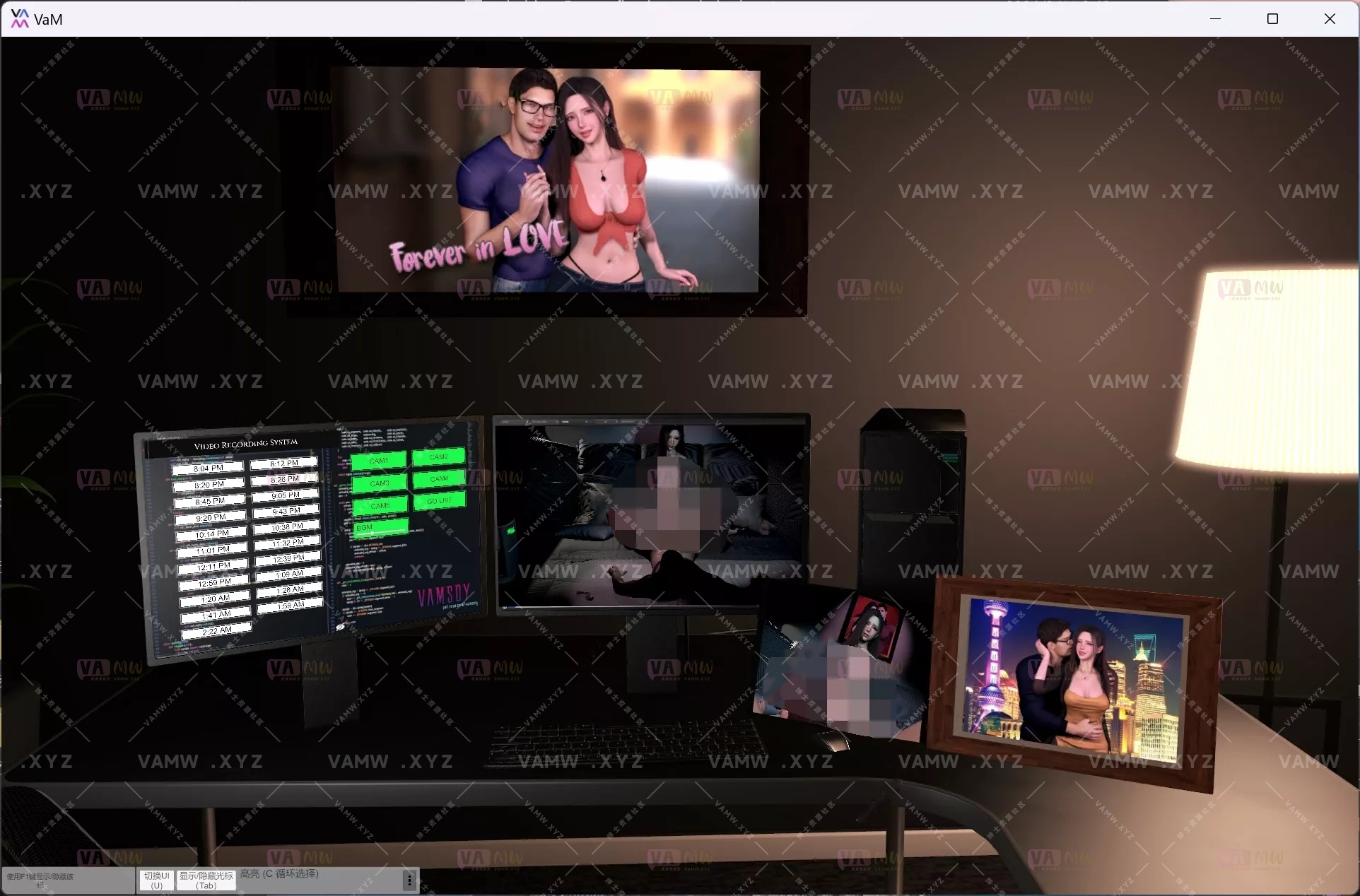
Task: Select the CAM5 camera feed
Action: [x=380, y=506]
